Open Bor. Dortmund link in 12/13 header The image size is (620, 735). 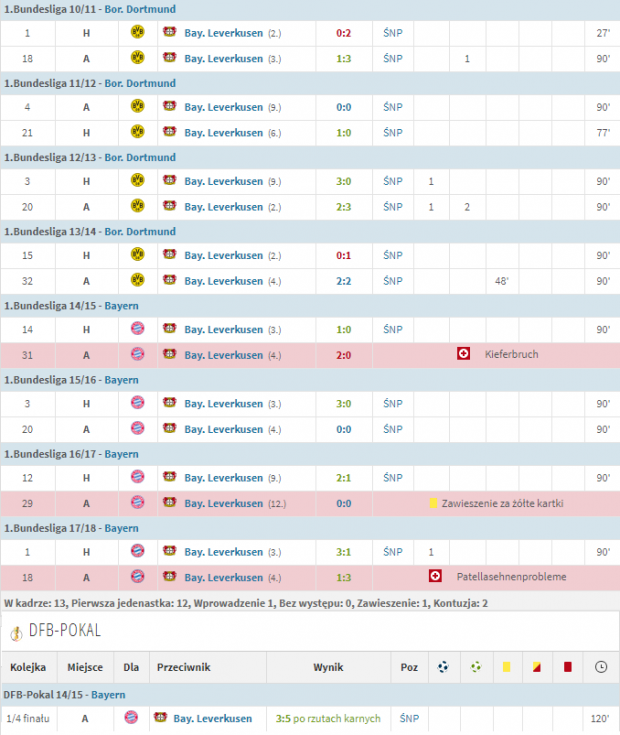click(x=140, y=158)
